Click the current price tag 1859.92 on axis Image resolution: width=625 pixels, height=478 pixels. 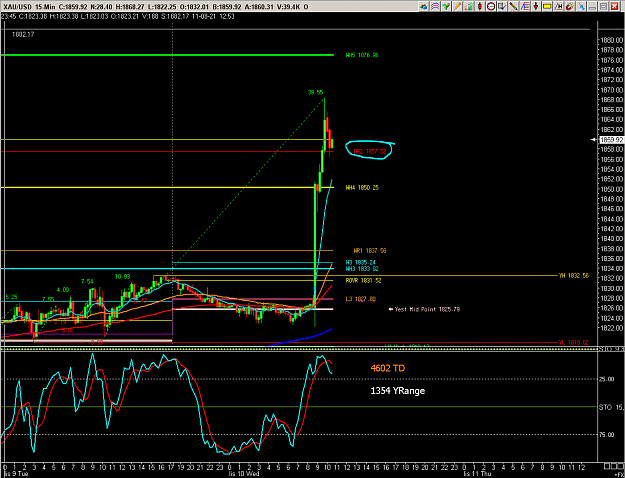[611, 140]
